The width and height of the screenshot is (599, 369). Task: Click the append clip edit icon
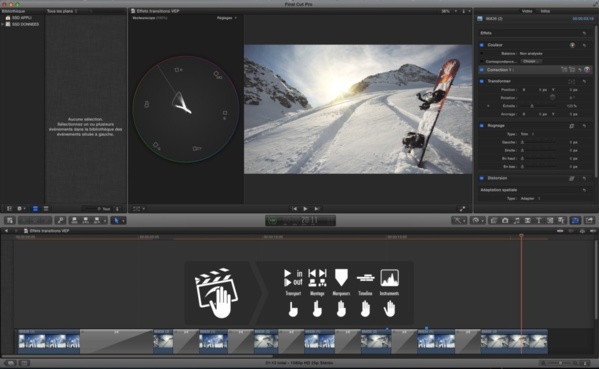click(x=96, y=220)
